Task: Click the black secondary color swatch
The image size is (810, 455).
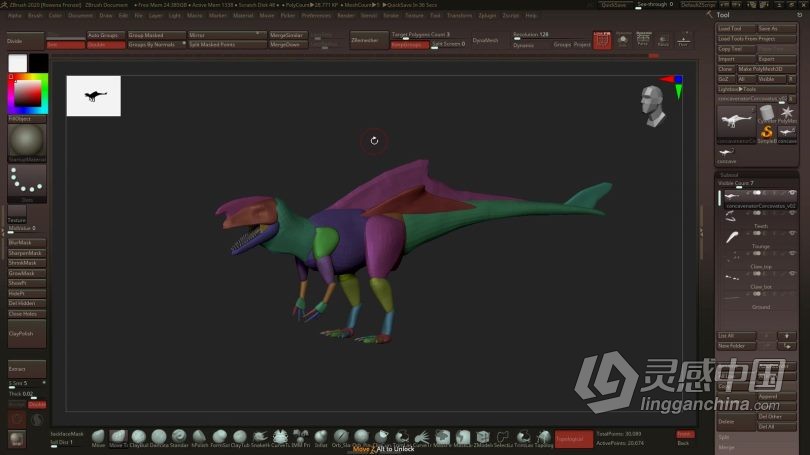Action: [38, 63]
